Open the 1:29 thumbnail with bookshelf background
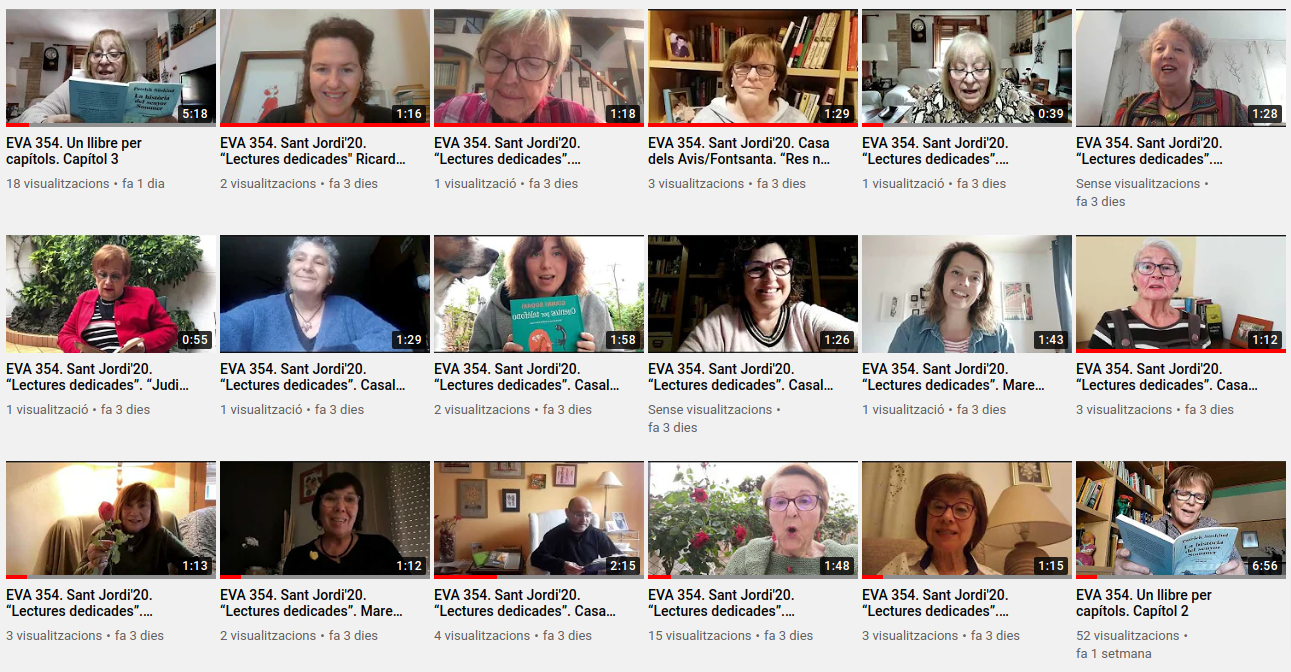This screenshot has width=1291, height=672. click(x=753, y=67)
